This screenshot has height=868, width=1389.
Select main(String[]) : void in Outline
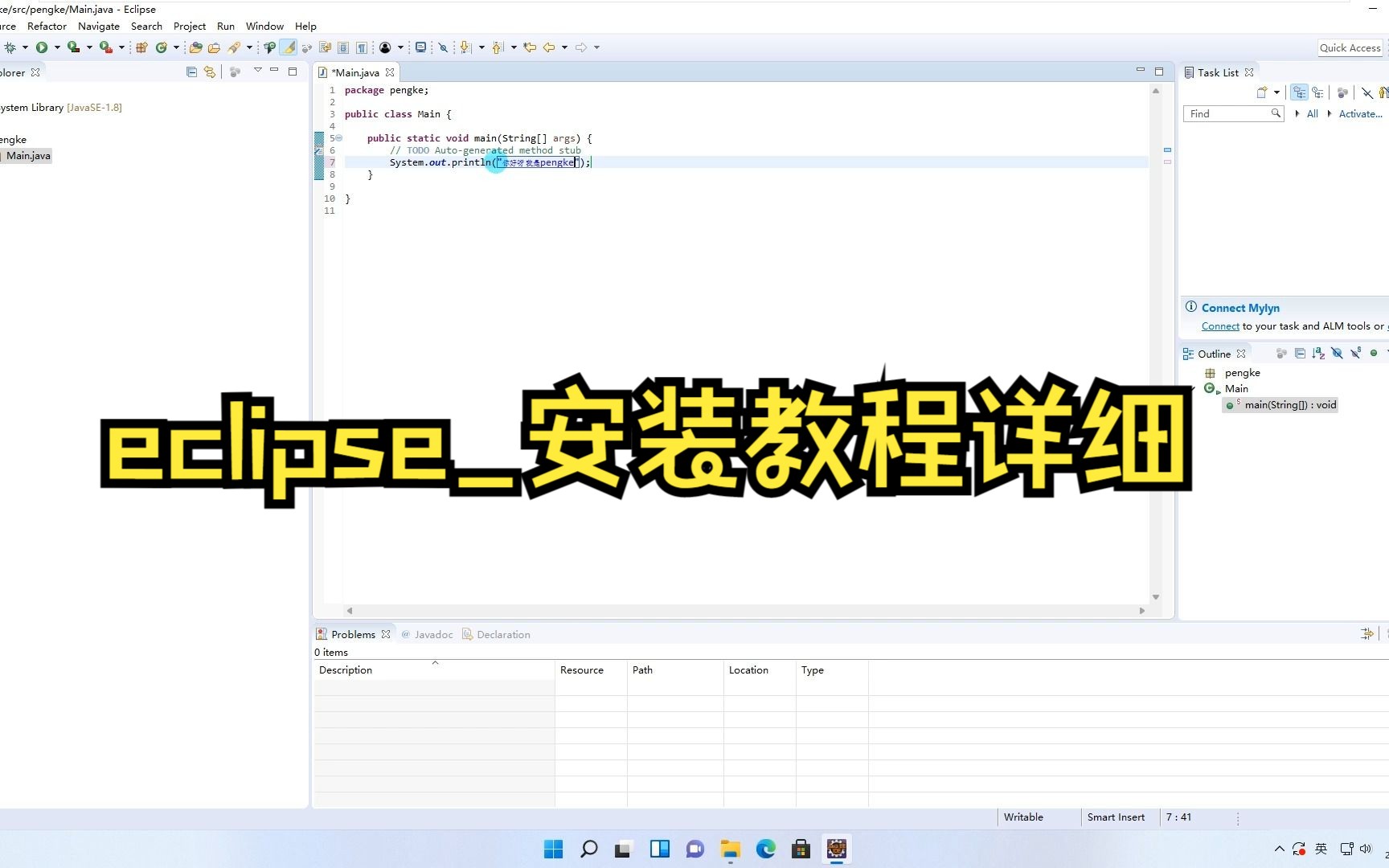click(x=1281, y=405)
